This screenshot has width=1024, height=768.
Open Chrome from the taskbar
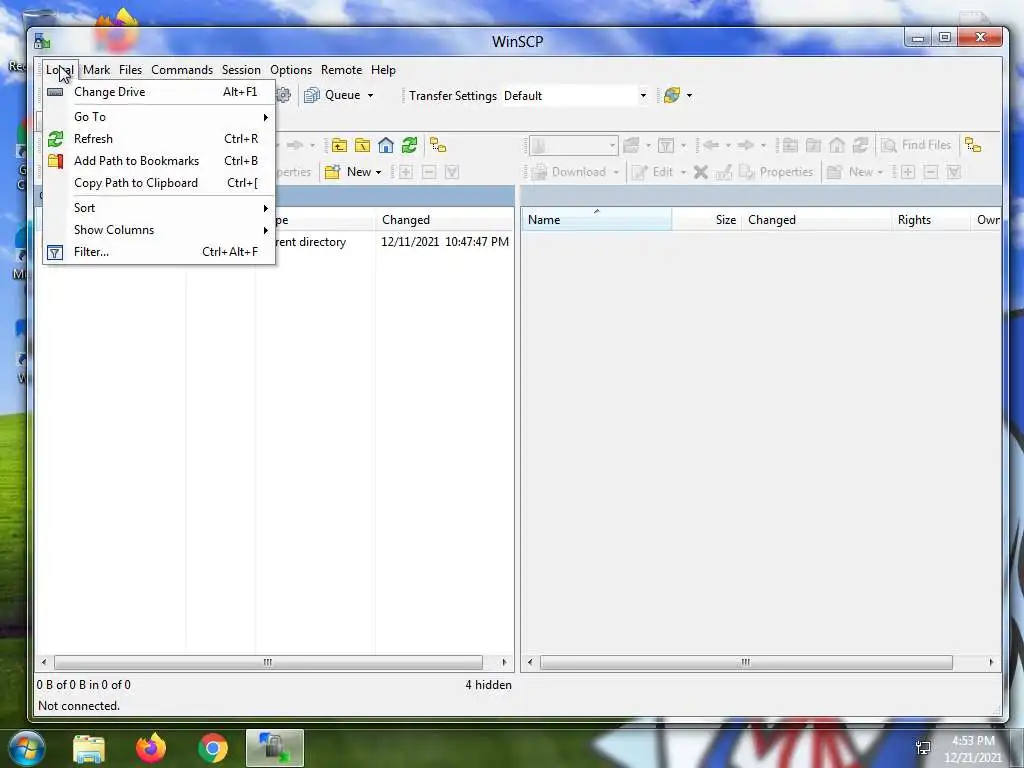click(x=213, y=748)
